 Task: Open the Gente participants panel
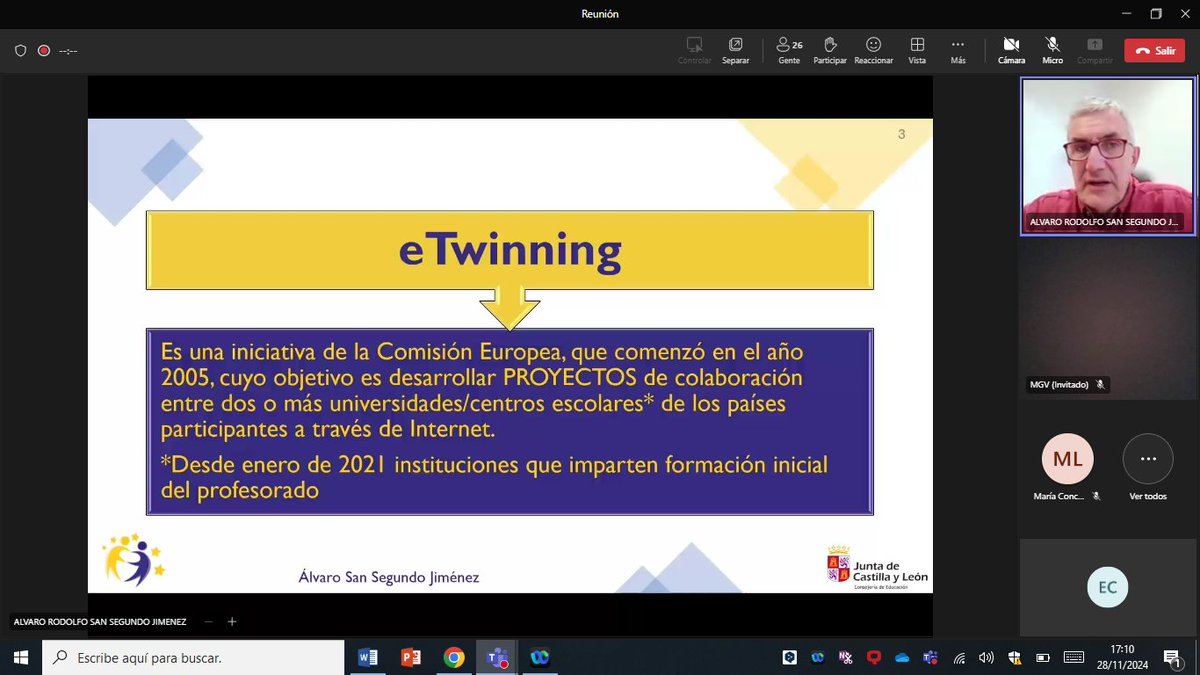coord(789,50)
